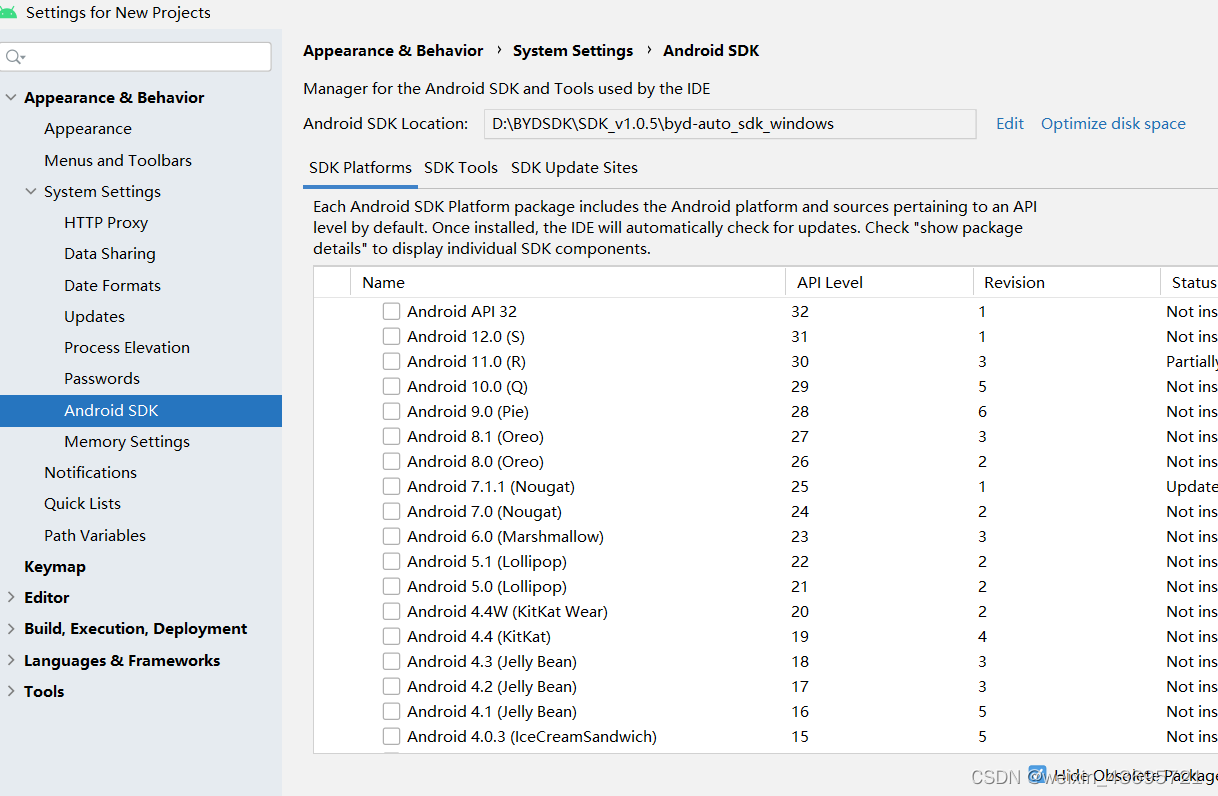The width and height of the screenshot is (1218, 796).
Task: Click Edit link for SDK location
Action: click(x=1009, y=123)
